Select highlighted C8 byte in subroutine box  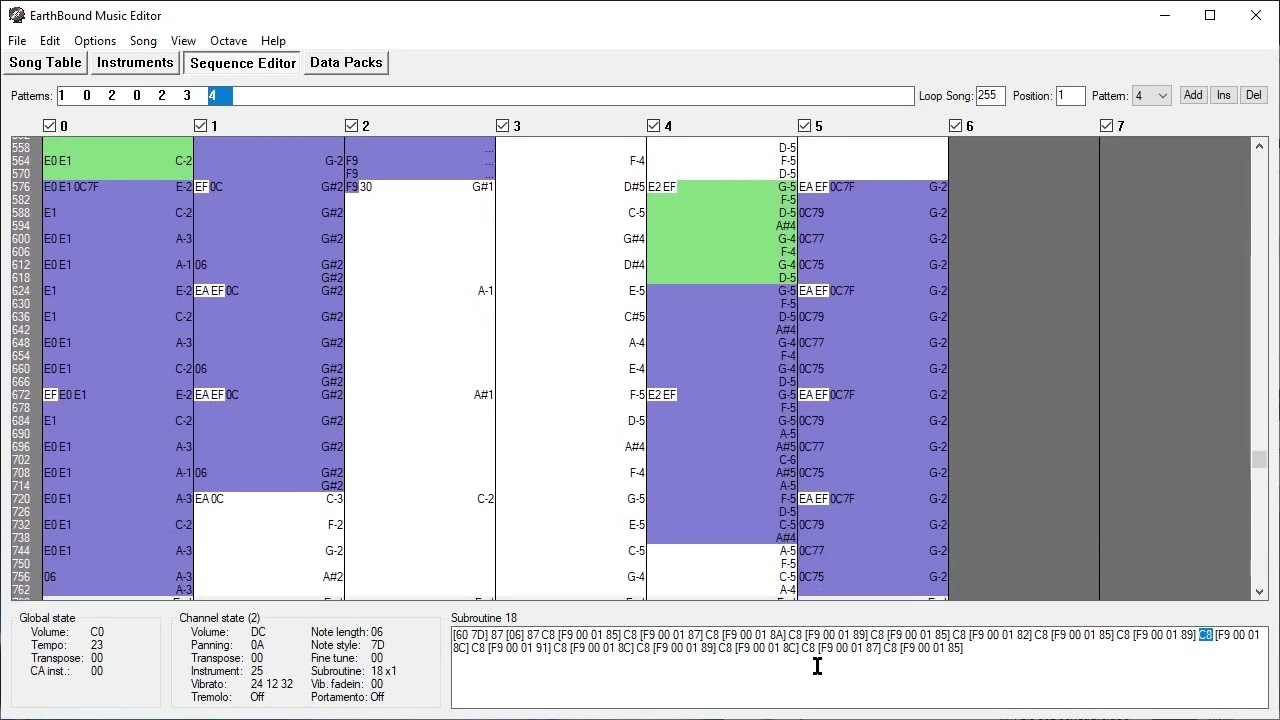1205,635
